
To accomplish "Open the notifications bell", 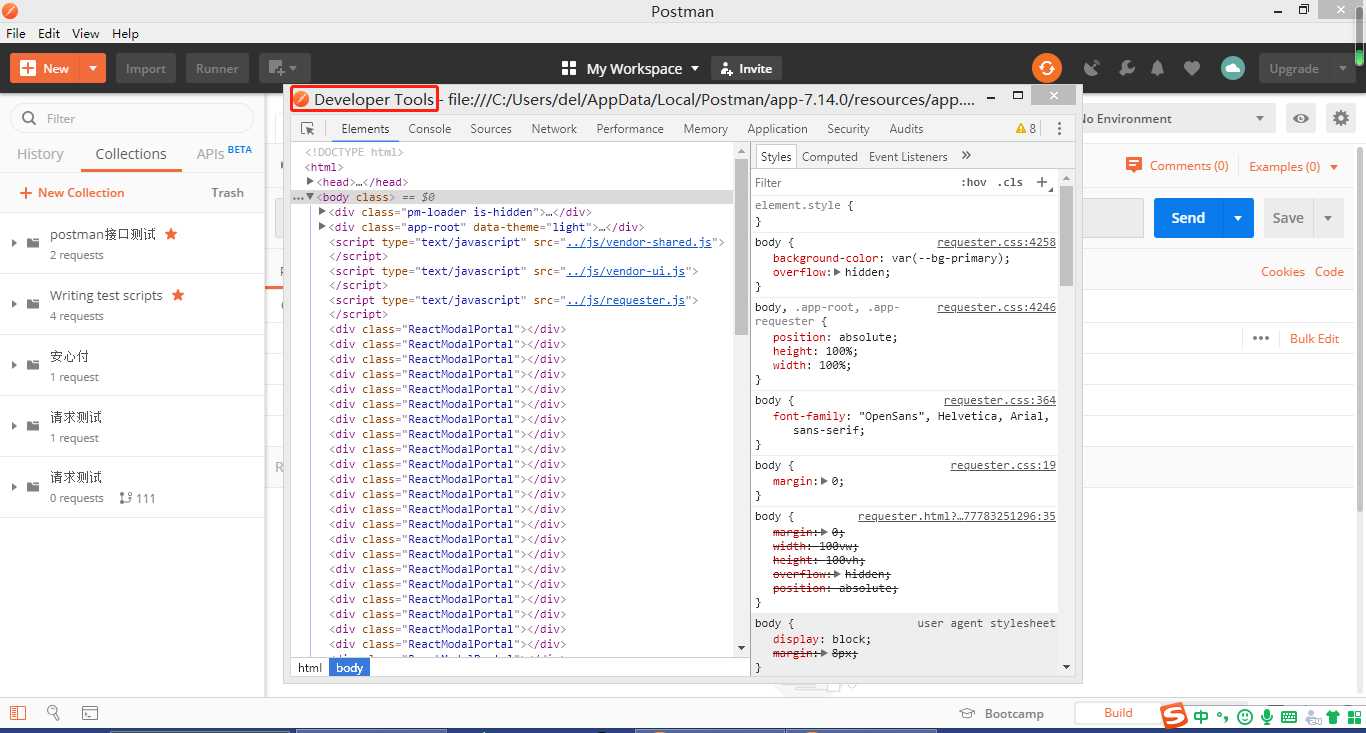I will tap(1158, 68).
